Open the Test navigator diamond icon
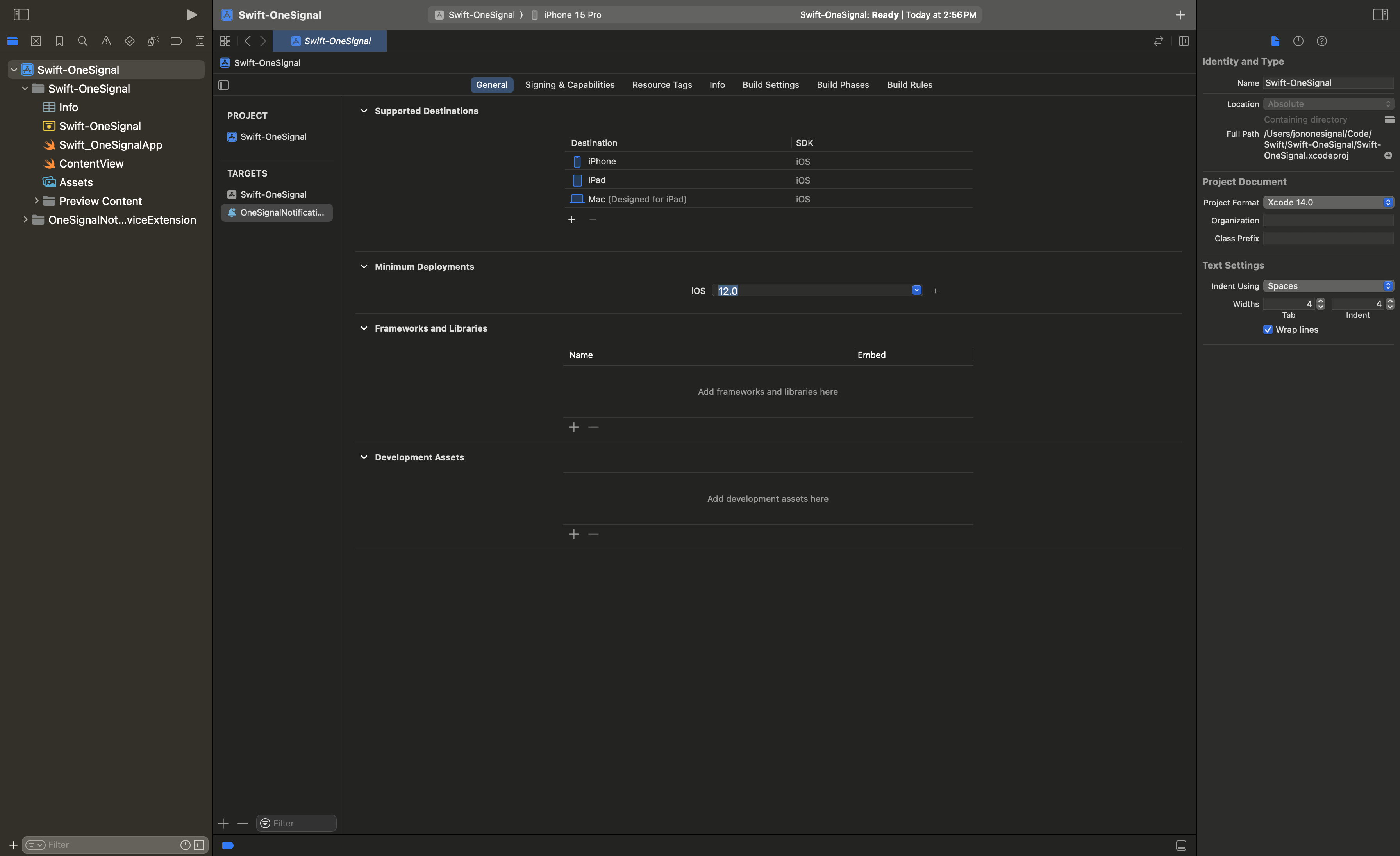The width and height of the screenshot is (1400, 856). point(130,41)
